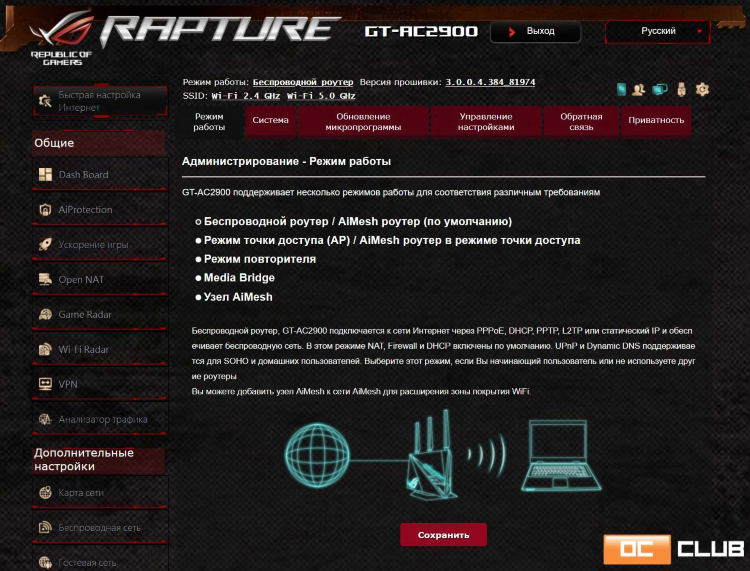Click the ROG Republic of Gamers logo
Screen dimensions: 750x571
[x=62, y=38]
